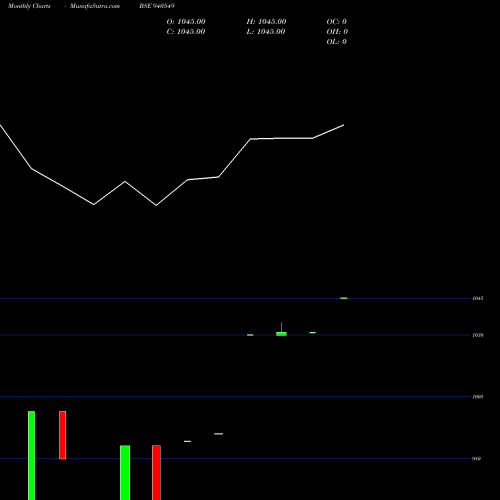Click the 'OH: 0' readout
This screenshot has width=500, height=500.
[x=337, y=32]
